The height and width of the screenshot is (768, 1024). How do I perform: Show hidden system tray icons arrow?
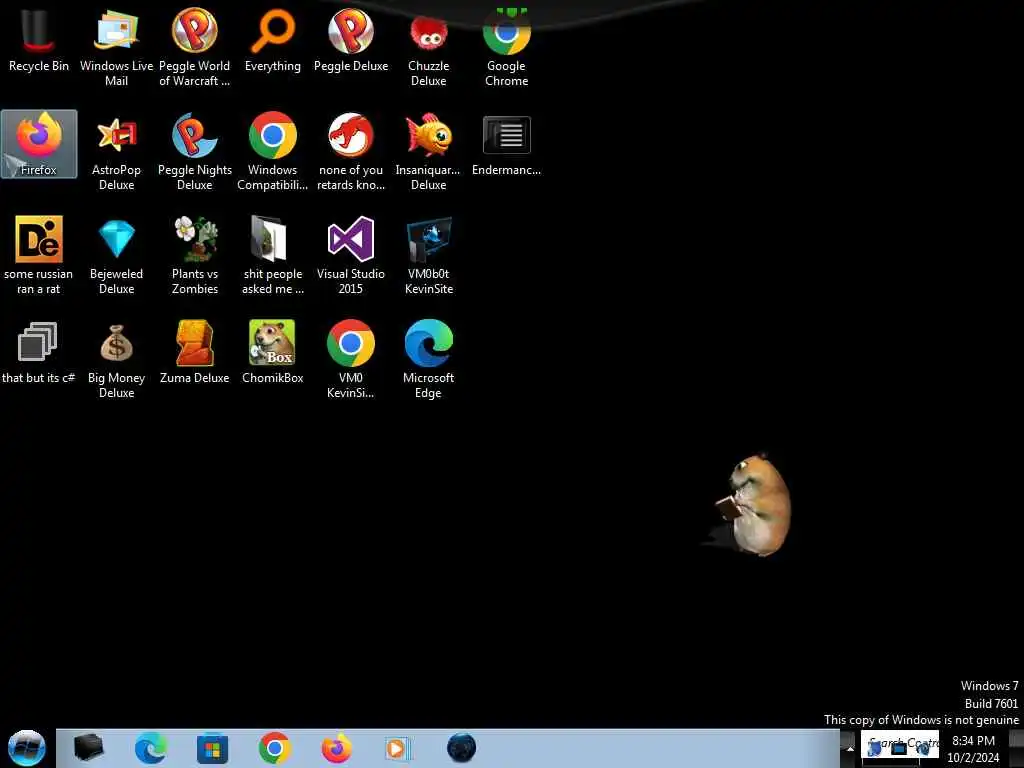[850, 748]
